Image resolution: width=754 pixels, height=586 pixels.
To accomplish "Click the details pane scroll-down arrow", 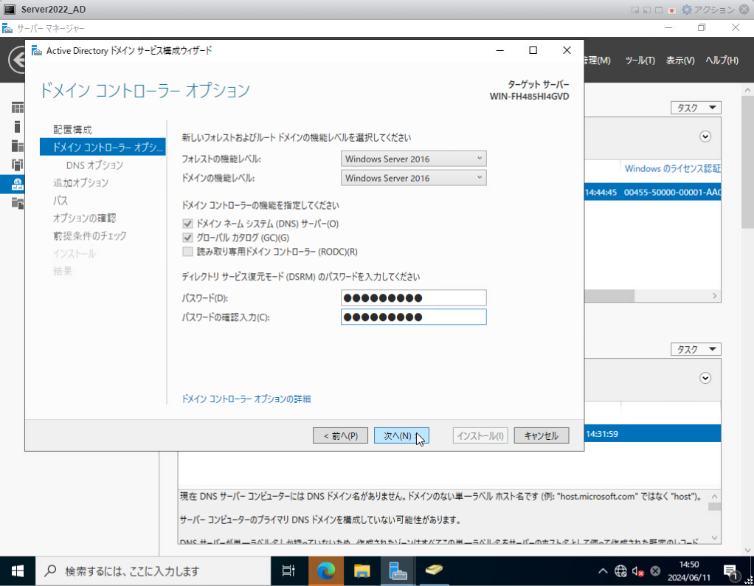I will pos(715,538).
